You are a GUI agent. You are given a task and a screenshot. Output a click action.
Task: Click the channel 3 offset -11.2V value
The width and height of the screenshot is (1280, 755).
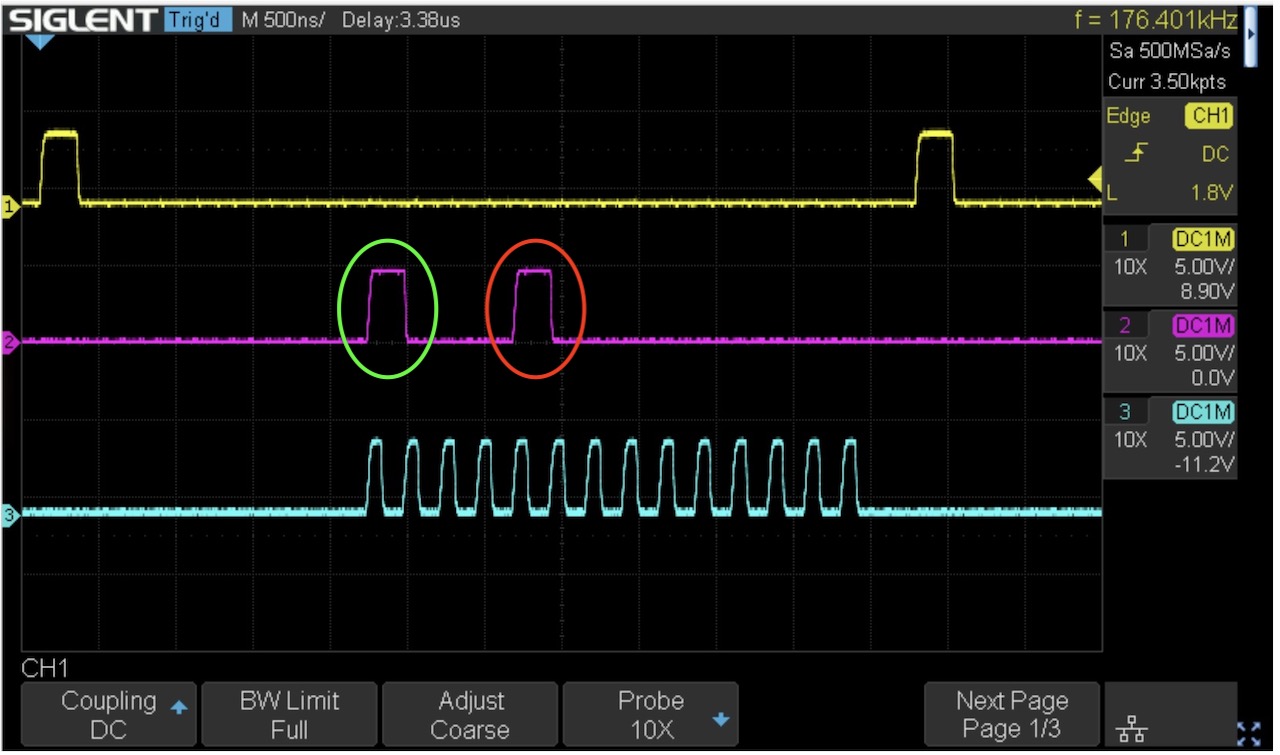(x=1206, y=465)
